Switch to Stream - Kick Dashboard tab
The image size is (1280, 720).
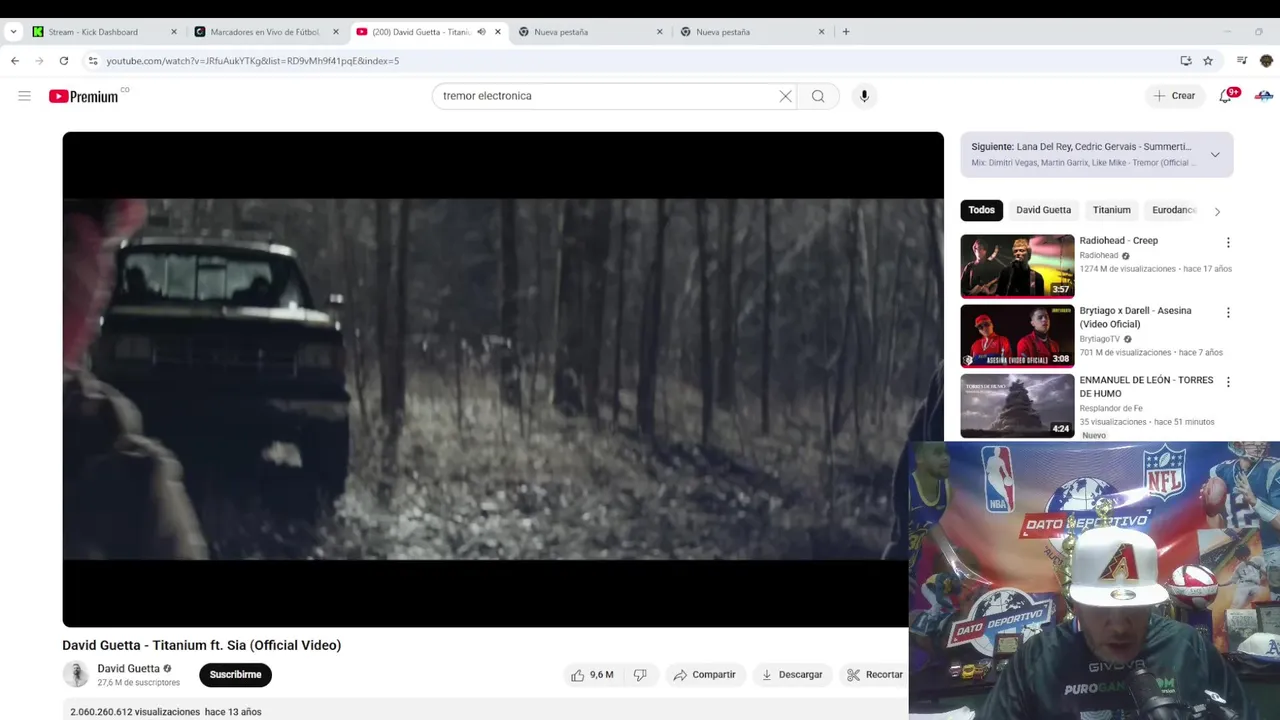[x=93, y=32]
